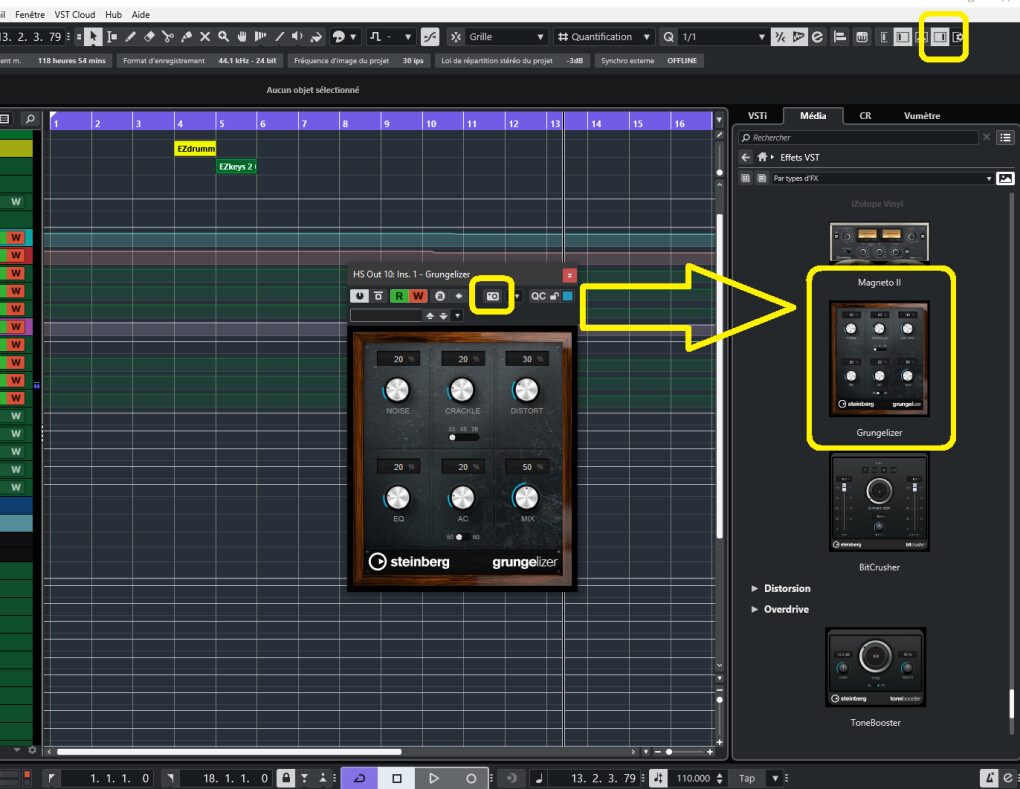
Task: Click the Grungelizer DISTORT knob
Action: (x=526, y=390)
